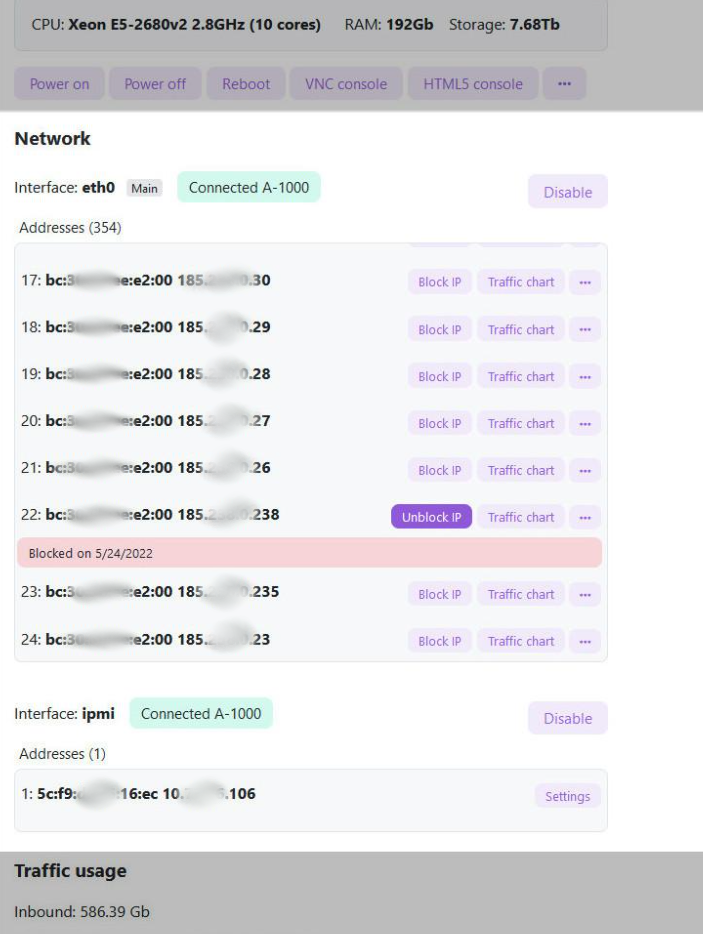
Task: Expand more actions for address 22
Action: pos(585,517)
